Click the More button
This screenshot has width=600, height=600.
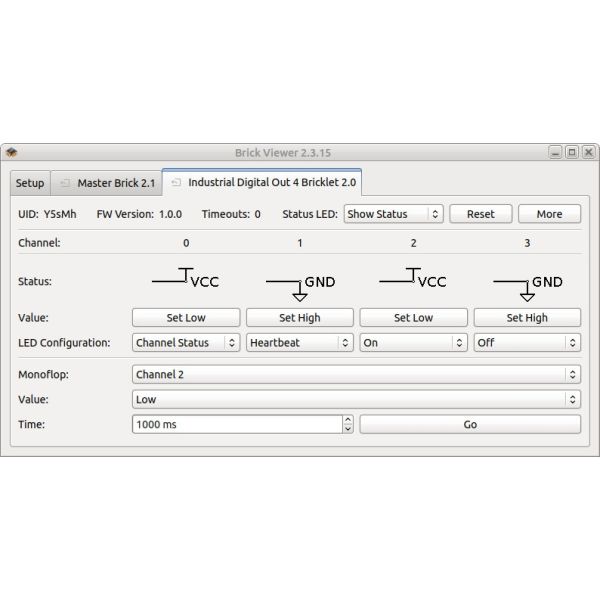(x=549, y=214)
